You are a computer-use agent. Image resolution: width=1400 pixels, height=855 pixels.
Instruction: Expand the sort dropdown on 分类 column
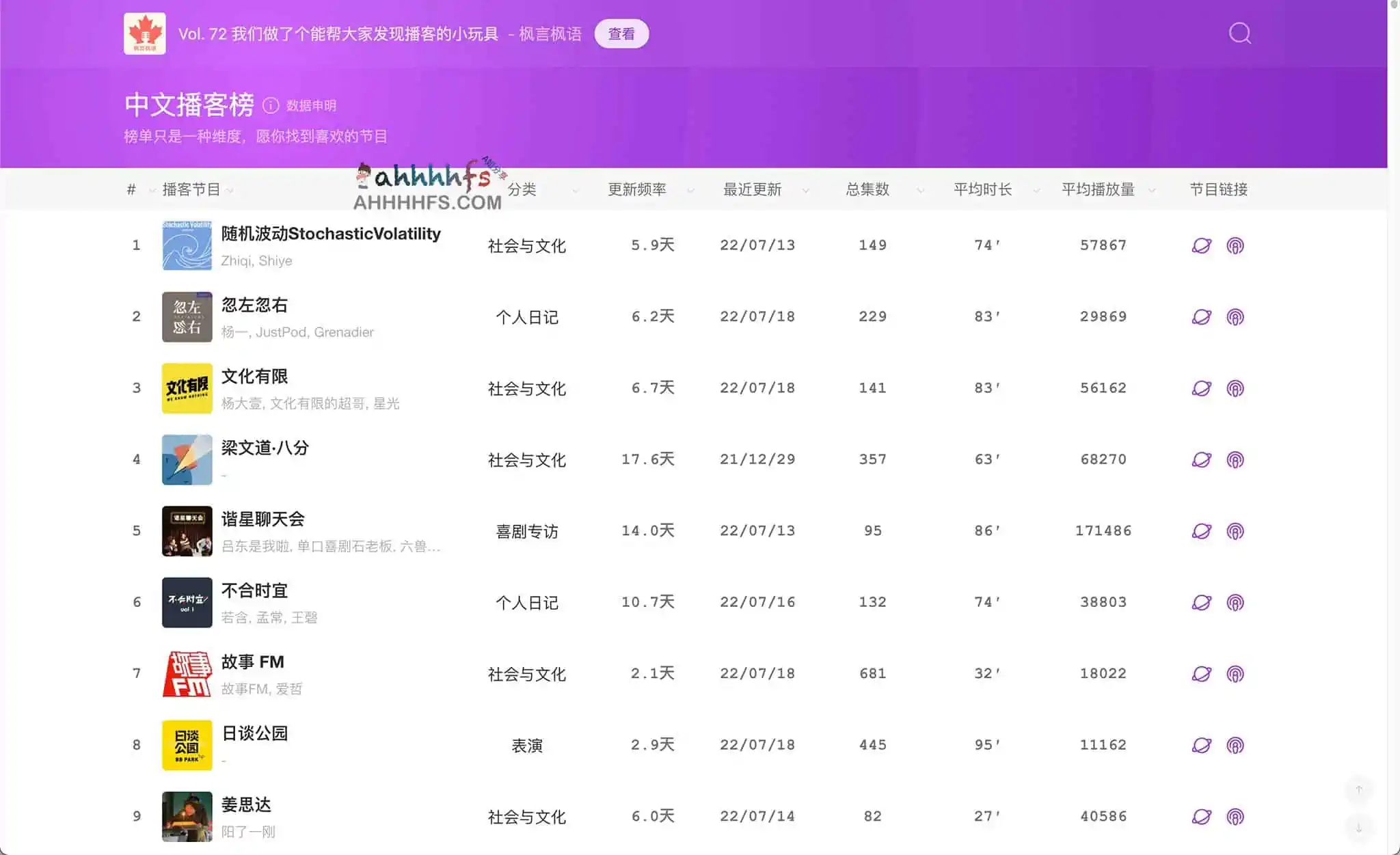tap(576, 191)
